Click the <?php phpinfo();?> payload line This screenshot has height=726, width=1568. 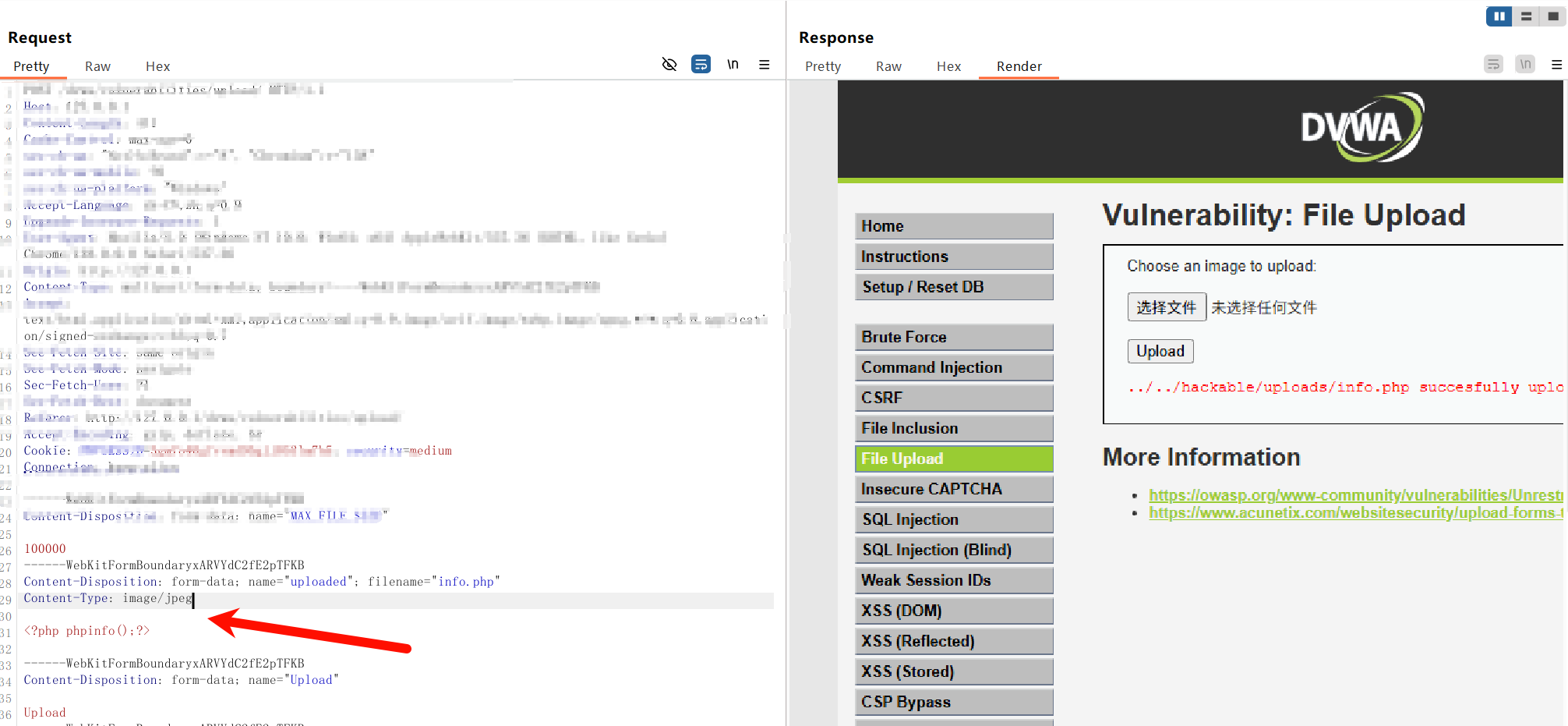(87, 631)
